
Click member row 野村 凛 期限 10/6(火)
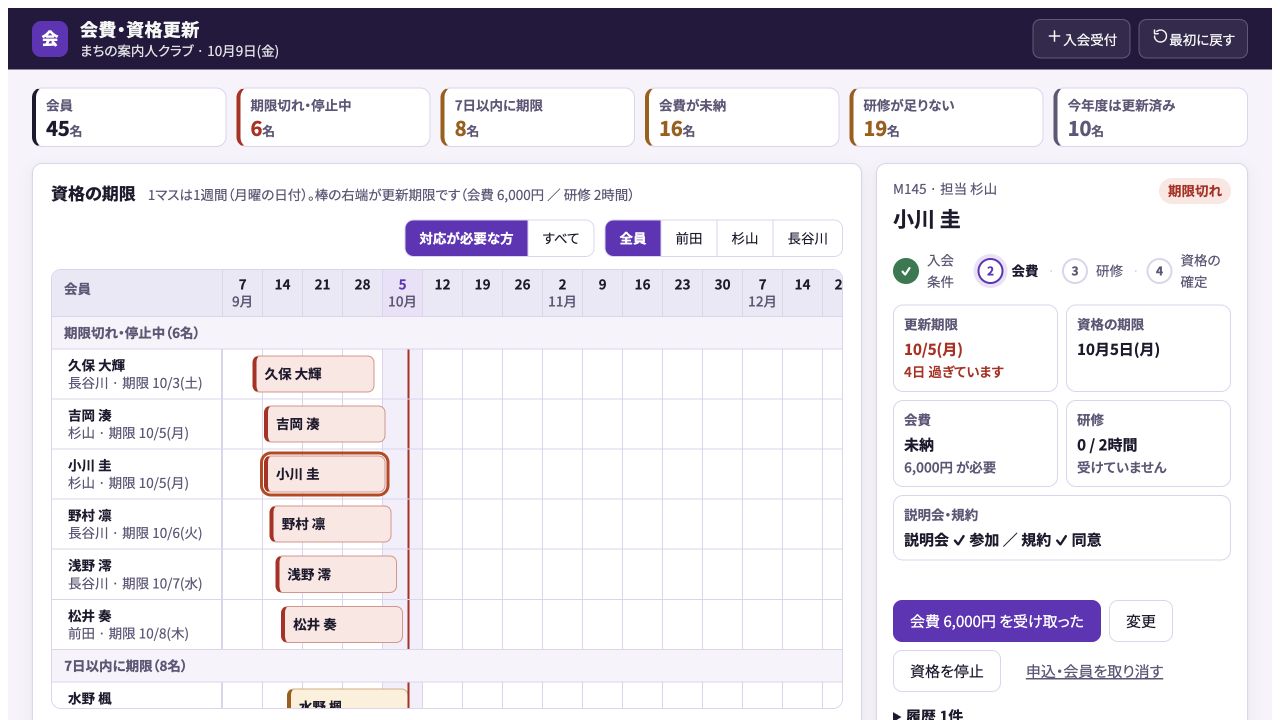coord(137,524)
